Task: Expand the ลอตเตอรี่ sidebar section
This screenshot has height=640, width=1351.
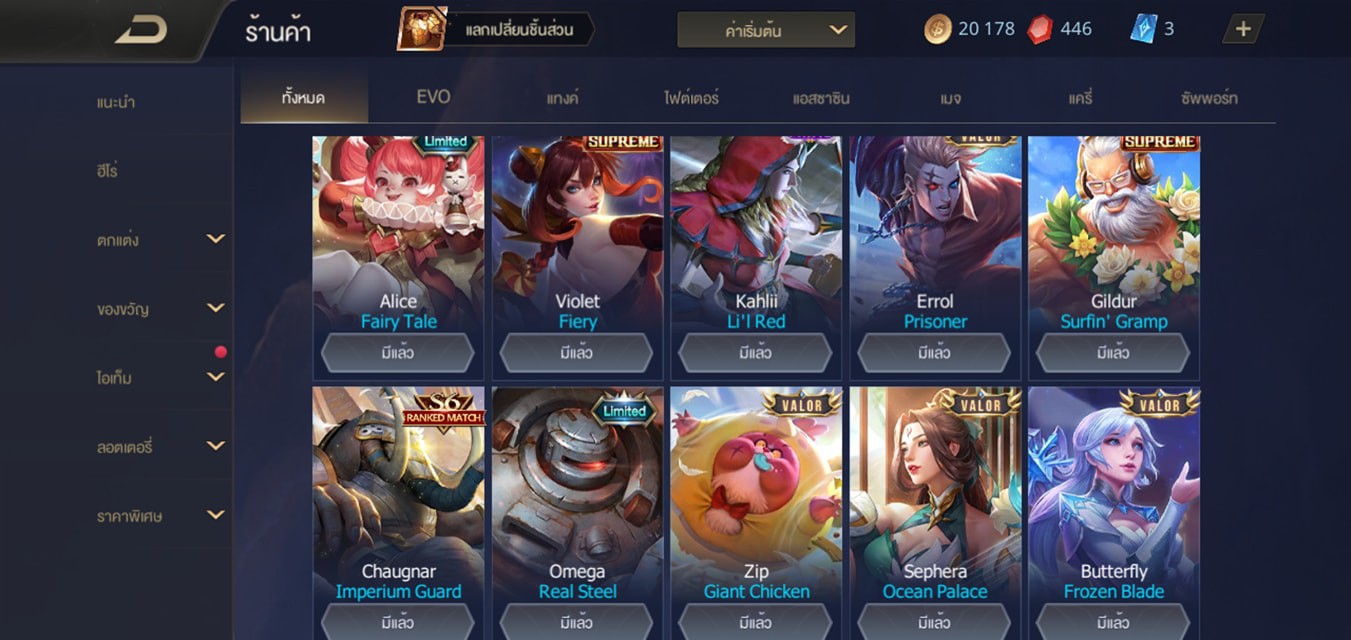Action: click(x=216, y=446)
